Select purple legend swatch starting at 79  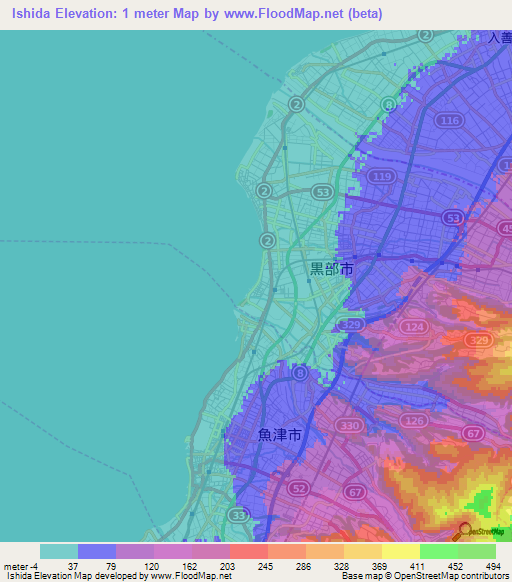(x=135, y=551)
